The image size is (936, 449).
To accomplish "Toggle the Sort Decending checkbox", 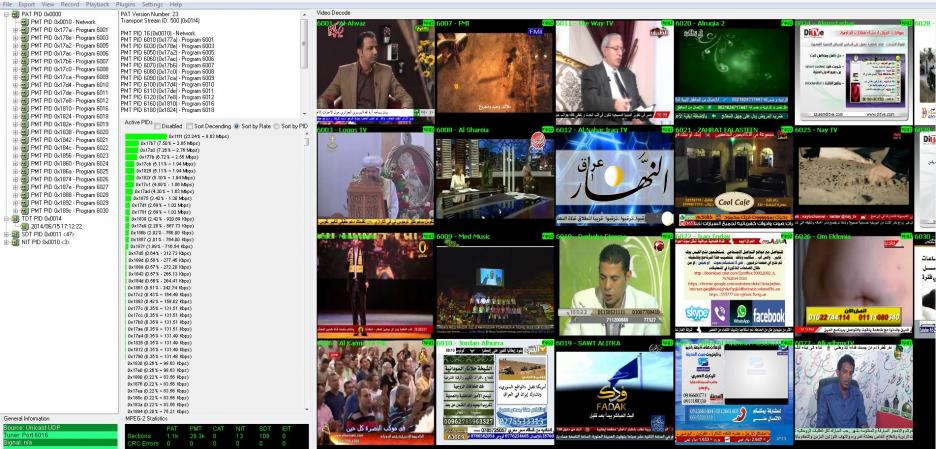I will 189,126.
